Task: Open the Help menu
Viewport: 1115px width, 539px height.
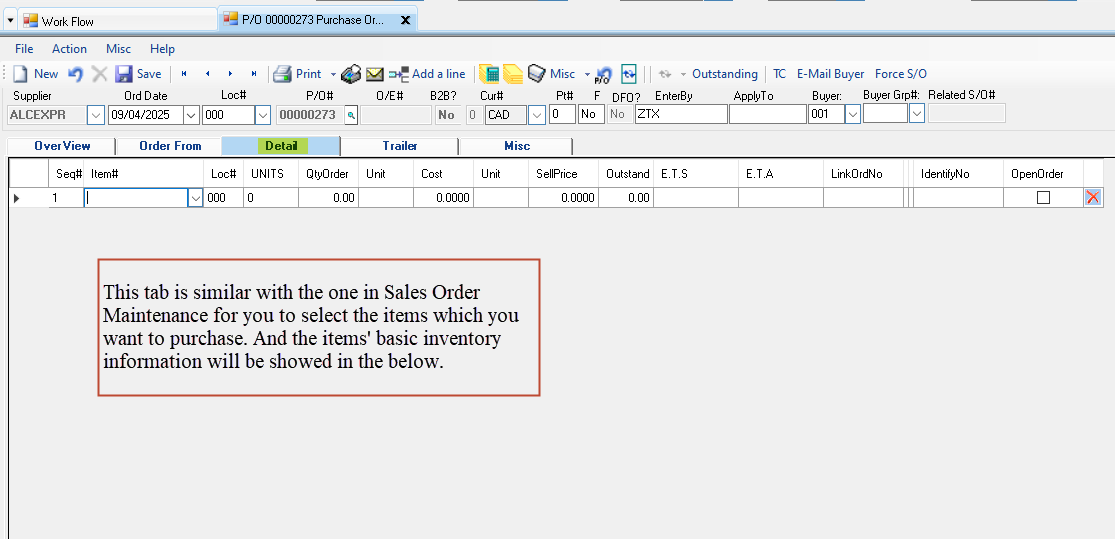Action: pos(162,49)
